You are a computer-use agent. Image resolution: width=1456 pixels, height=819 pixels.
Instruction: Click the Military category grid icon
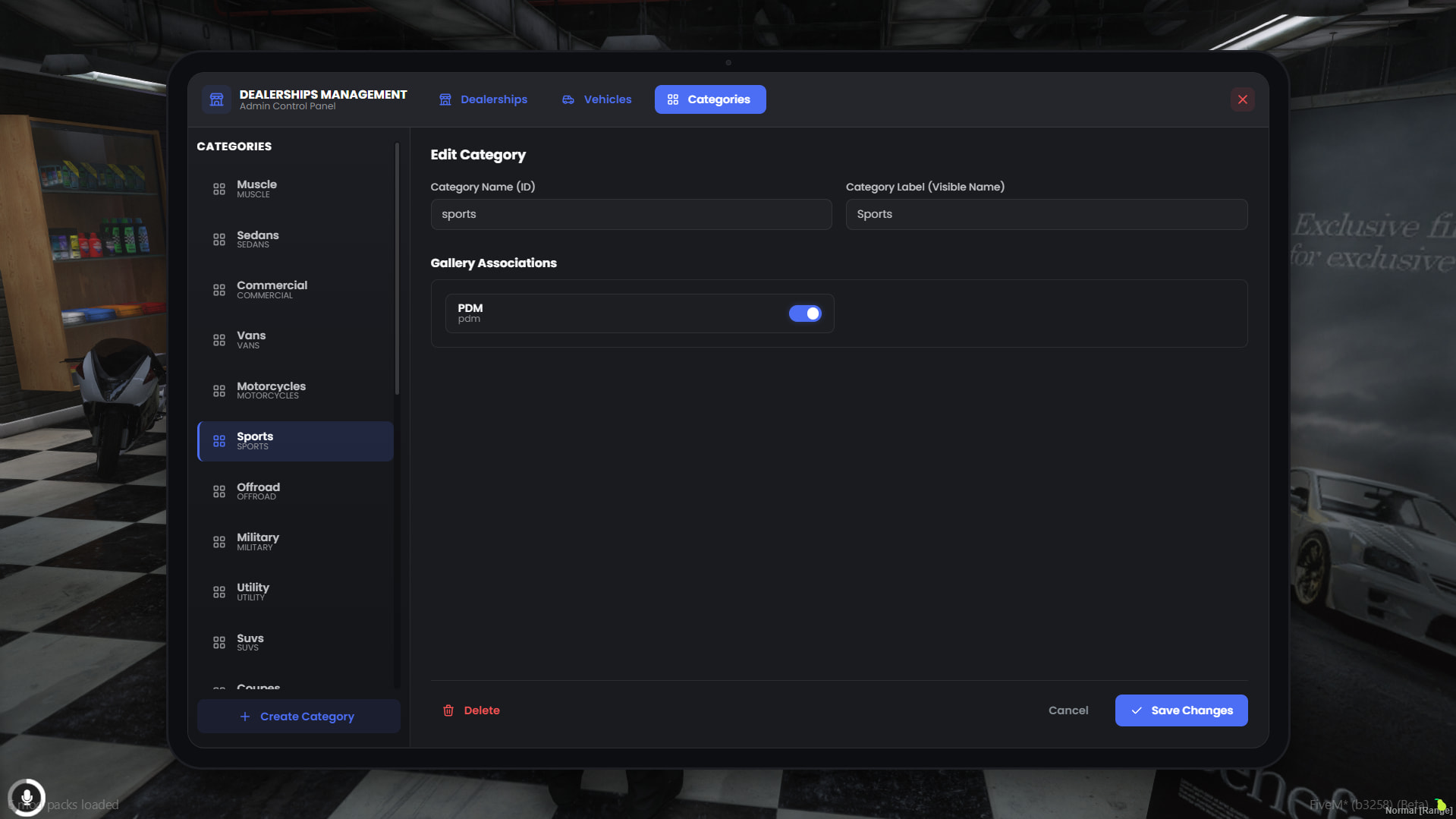coord(219,542)
